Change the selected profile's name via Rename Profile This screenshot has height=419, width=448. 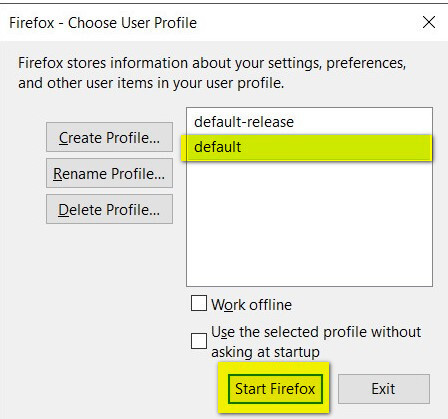(109, 173)
